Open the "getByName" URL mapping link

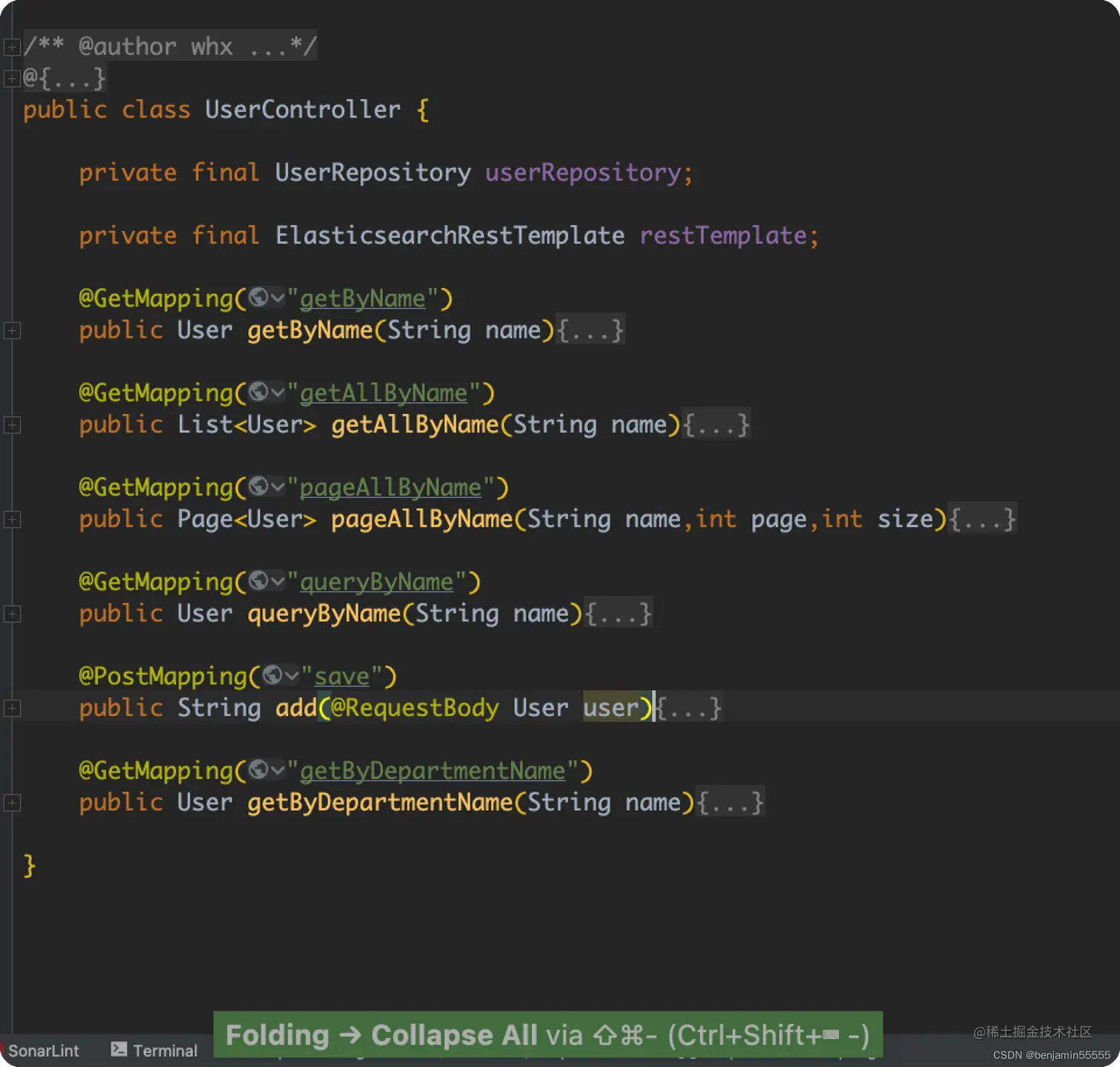[363, 298]
